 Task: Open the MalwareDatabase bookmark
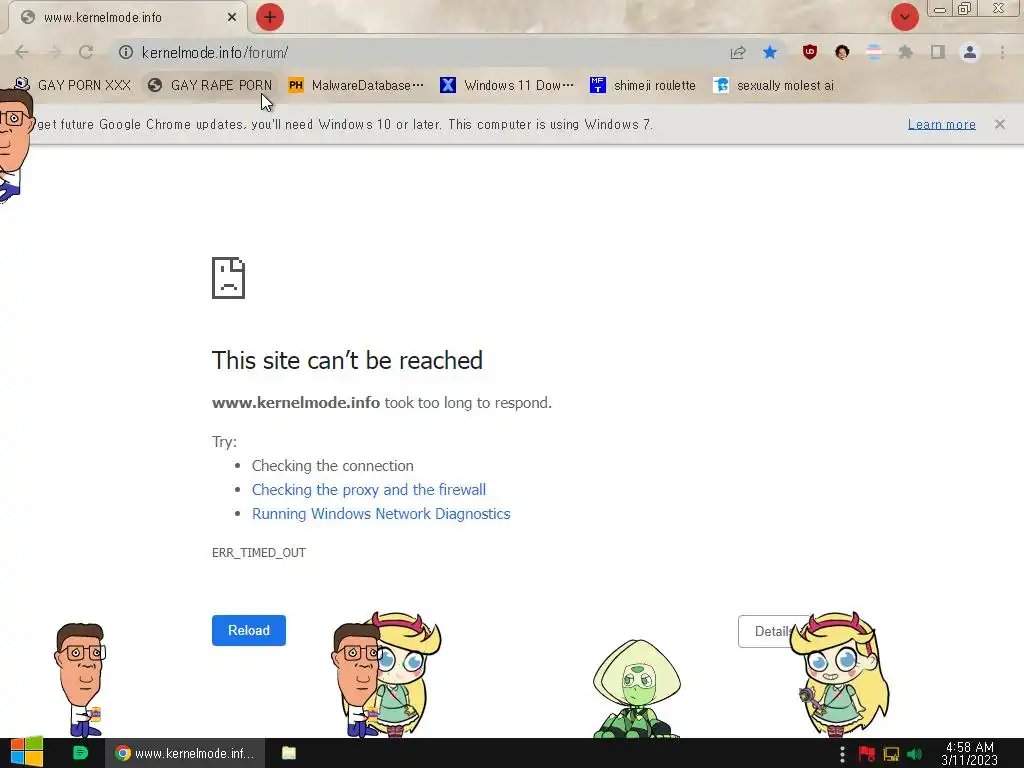pyautogui.click(x=356, y=86)
